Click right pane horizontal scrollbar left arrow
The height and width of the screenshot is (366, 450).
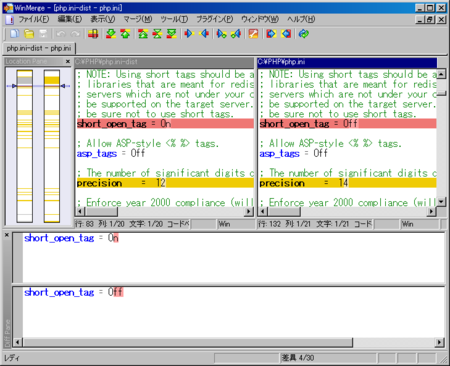(x=263, y=211)
